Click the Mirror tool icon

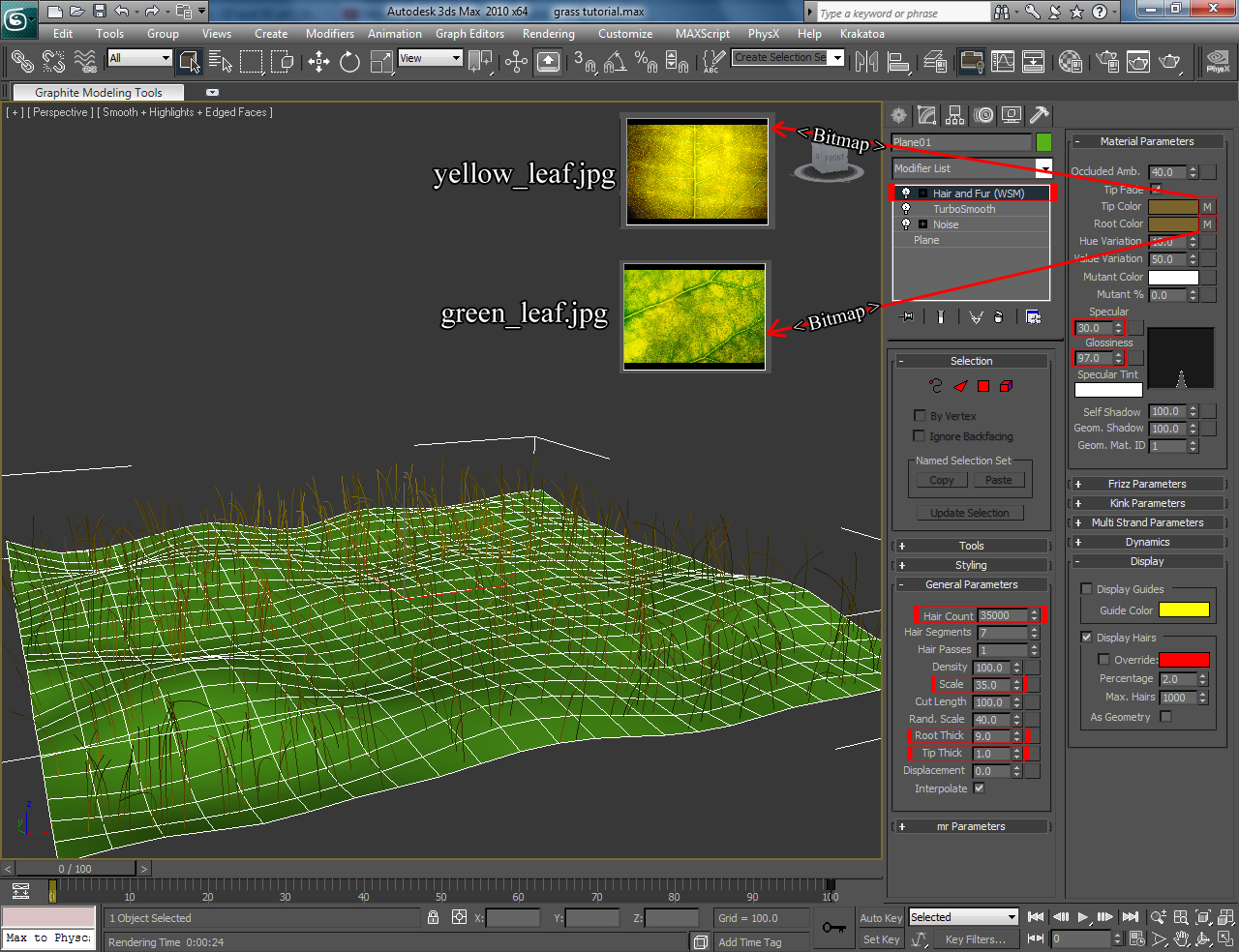click(x=866, y=63)
